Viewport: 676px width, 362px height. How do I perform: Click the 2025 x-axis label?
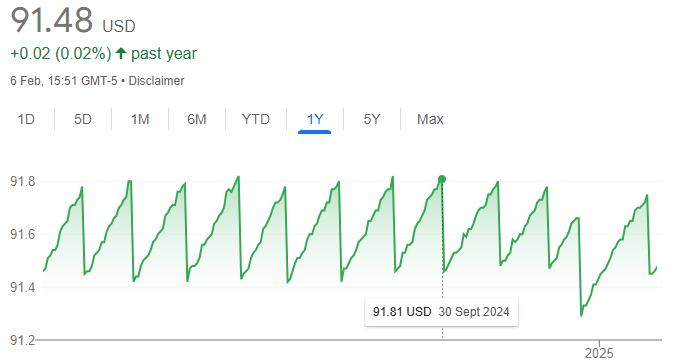(x=599, y=353)
